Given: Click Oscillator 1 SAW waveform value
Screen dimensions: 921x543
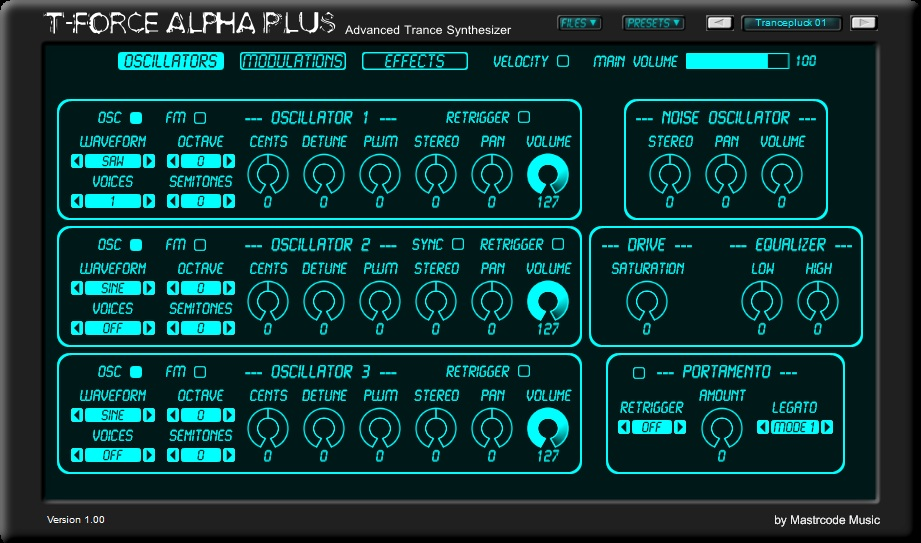Looking at the screenshot, I should pos(113,161).
